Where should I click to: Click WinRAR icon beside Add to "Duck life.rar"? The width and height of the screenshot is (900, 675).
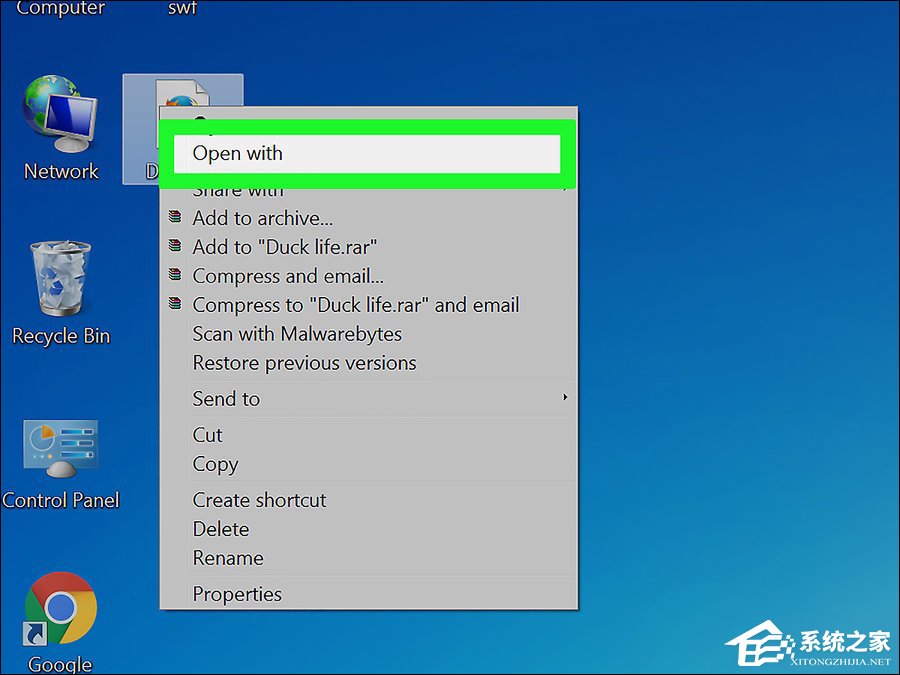(175, 246)
